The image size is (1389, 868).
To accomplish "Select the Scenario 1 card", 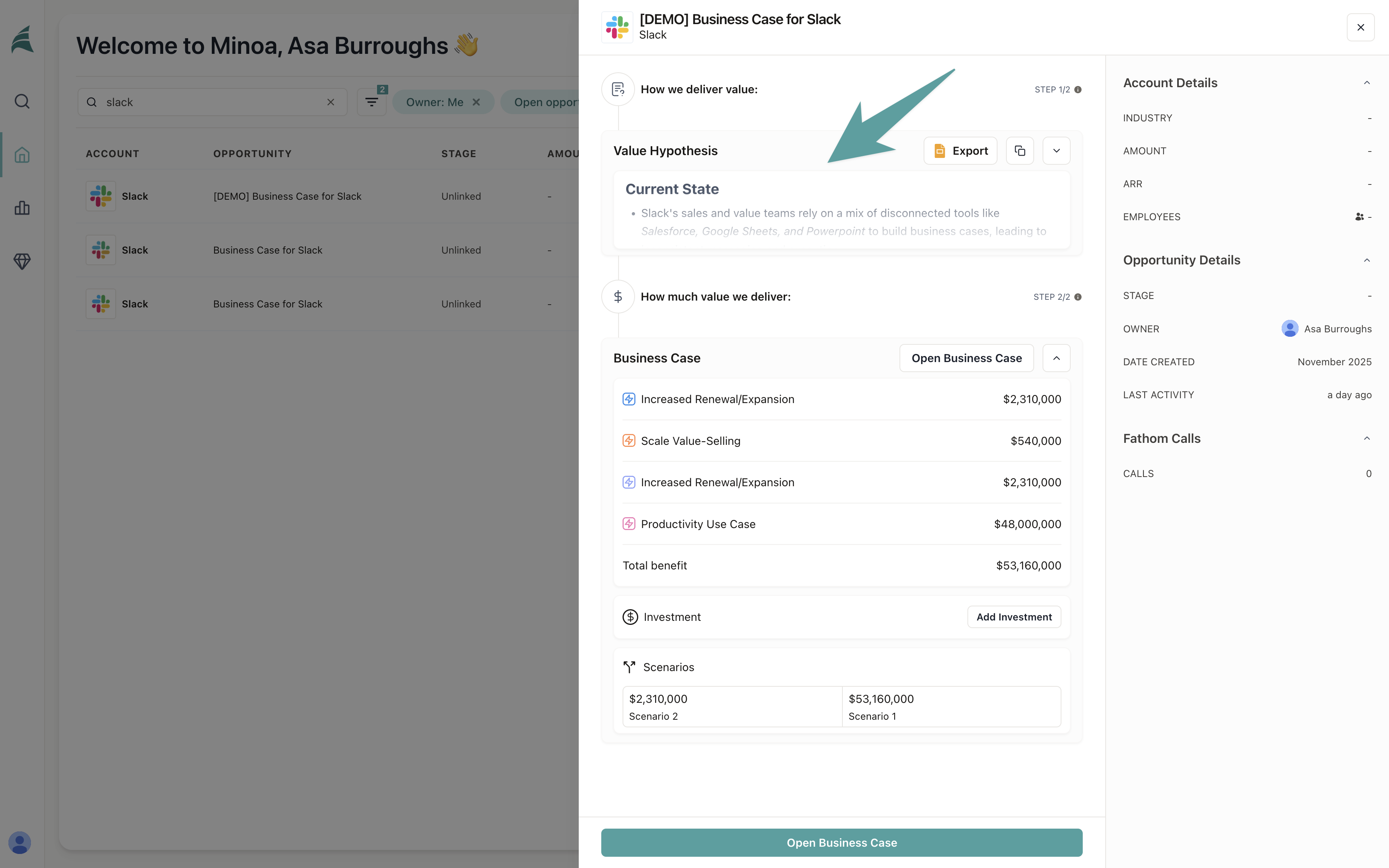I will point(951,707).
